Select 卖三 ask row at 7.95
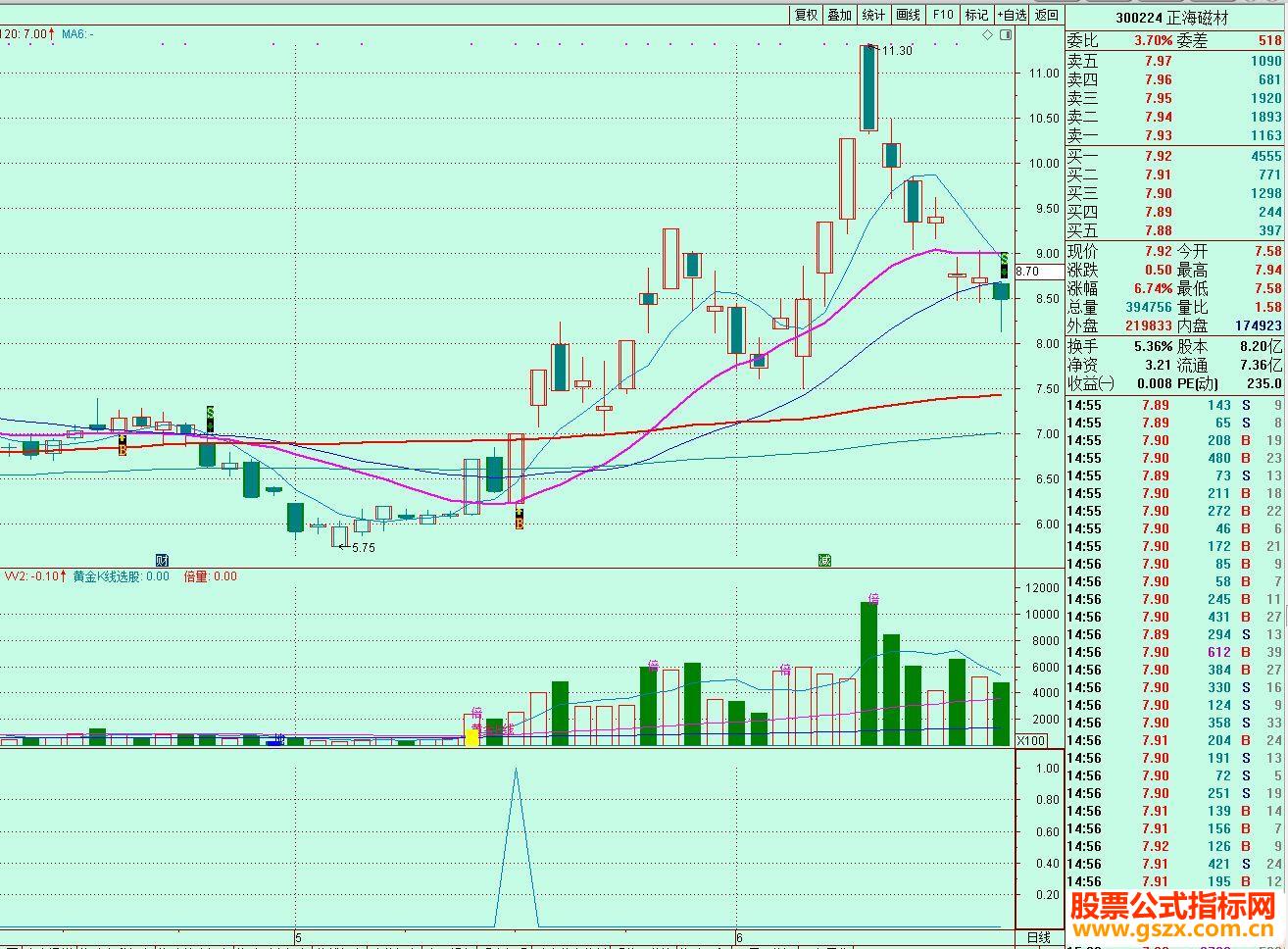1288x949 pixels. point(1175,98)
